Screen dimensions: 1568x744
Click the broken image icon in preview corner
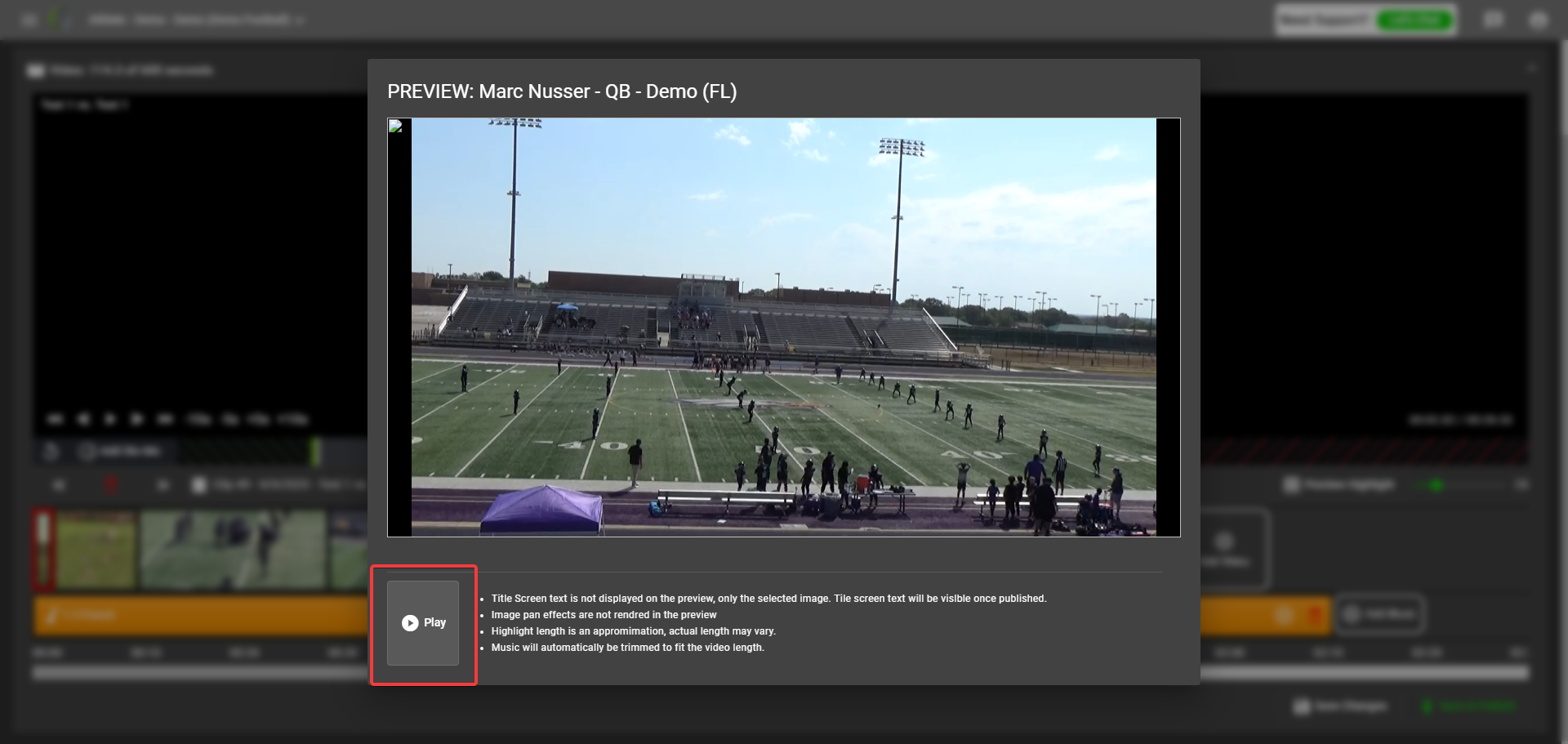coord(395,126)
